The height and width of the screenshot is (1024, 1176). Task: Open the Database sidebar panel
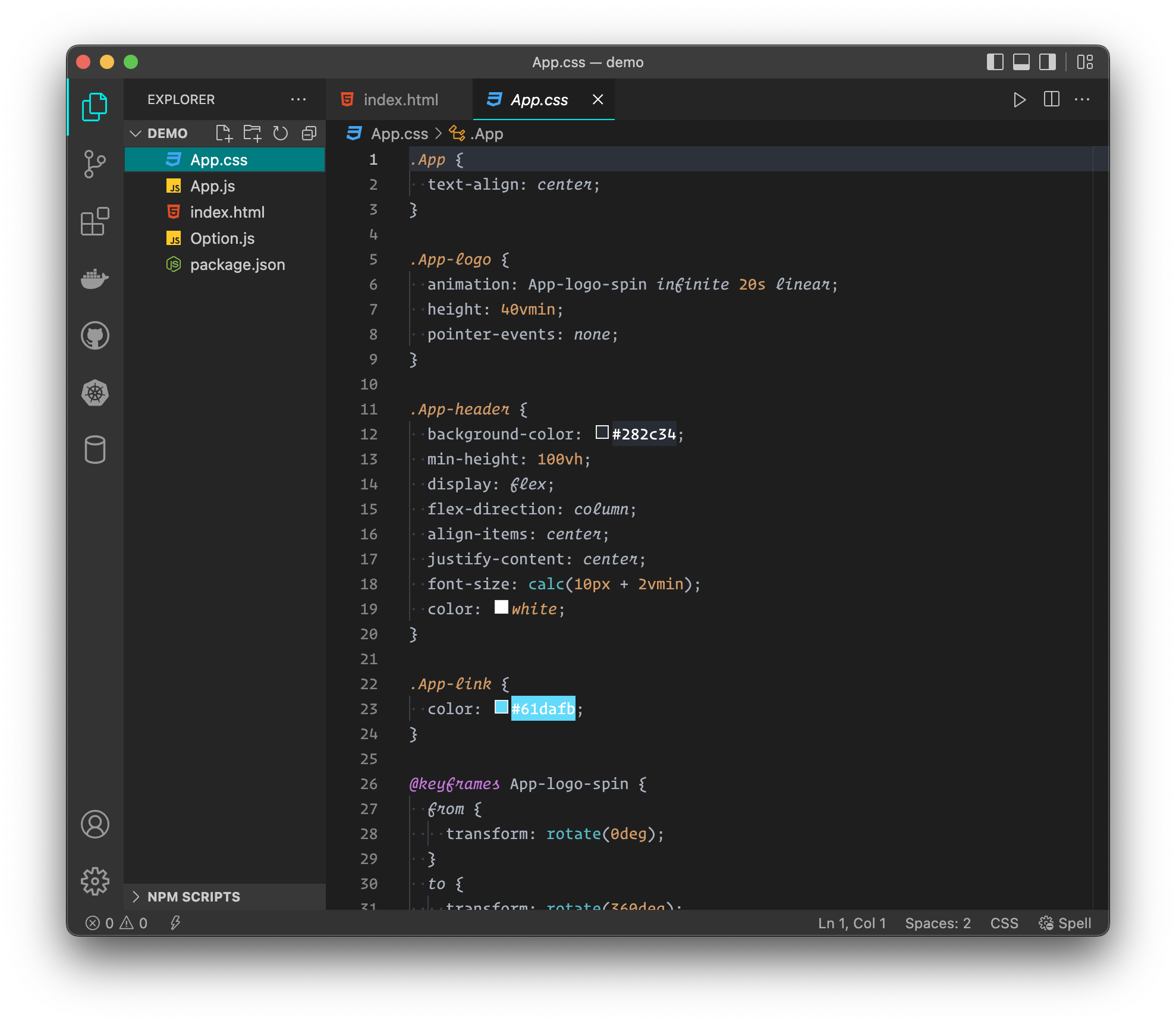click(x=95, y=450)
